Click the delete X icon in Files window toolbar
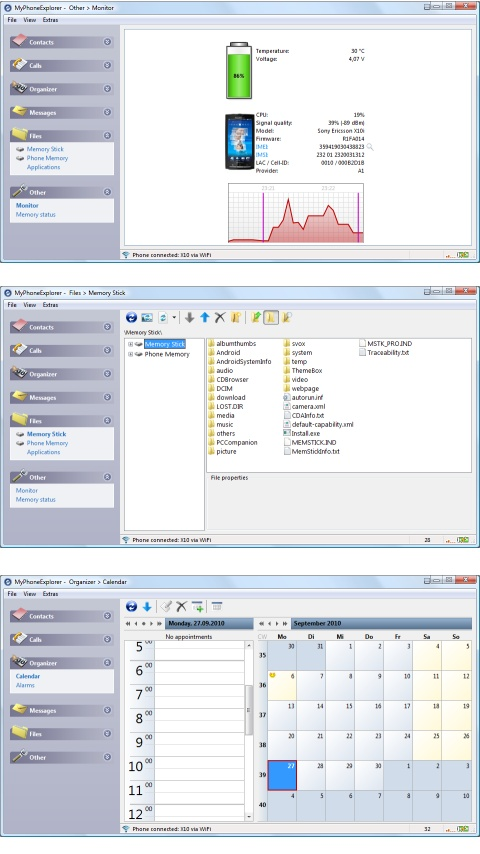 click(x=220, y=318)
